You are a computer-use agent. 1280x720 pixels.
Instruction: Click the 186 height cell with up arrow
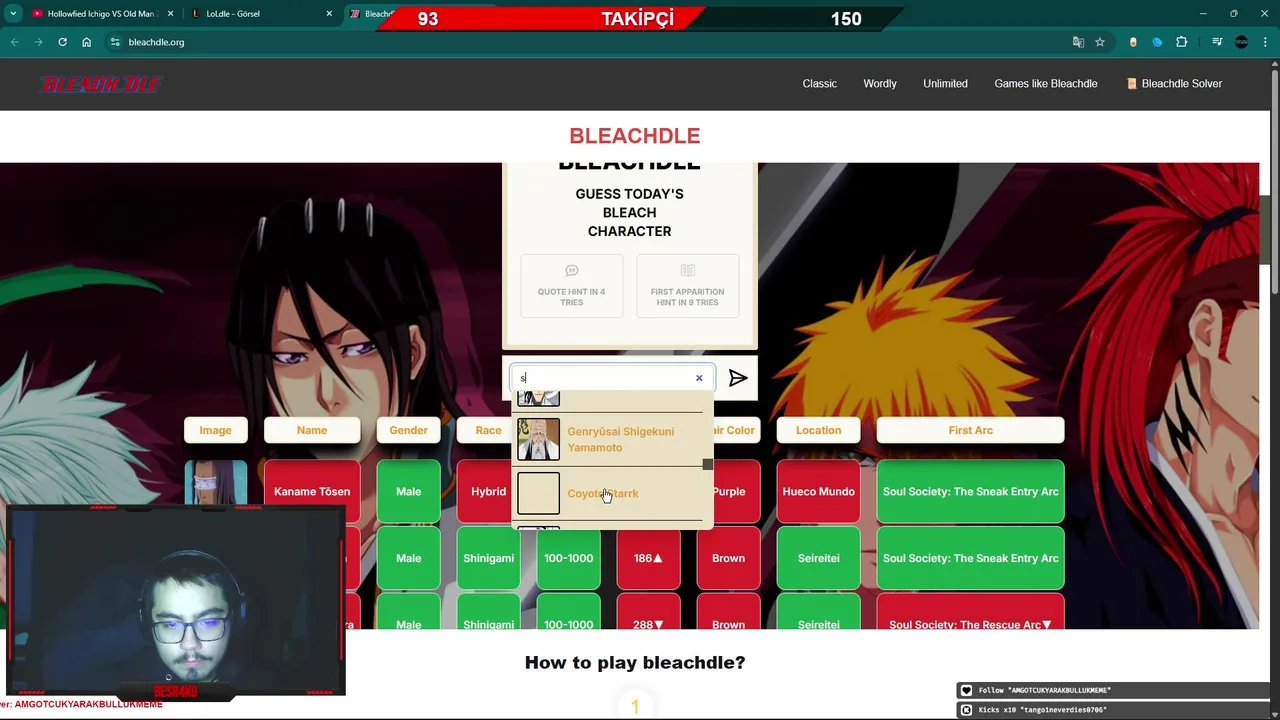click(648, 558)
